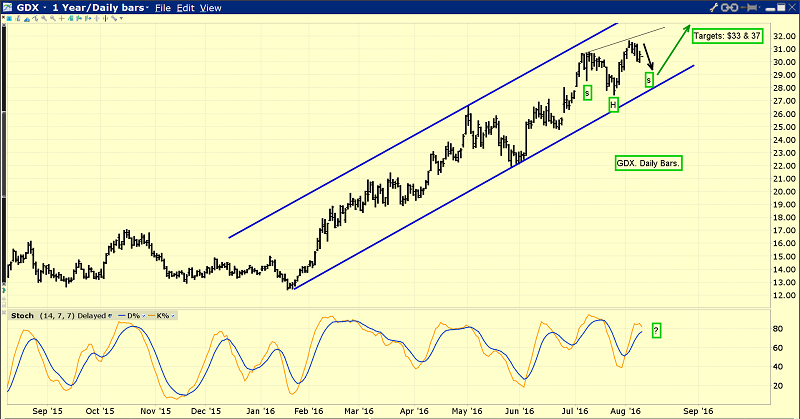Open the View menu
The image size is (800, 419).
[x=211, y=8]
